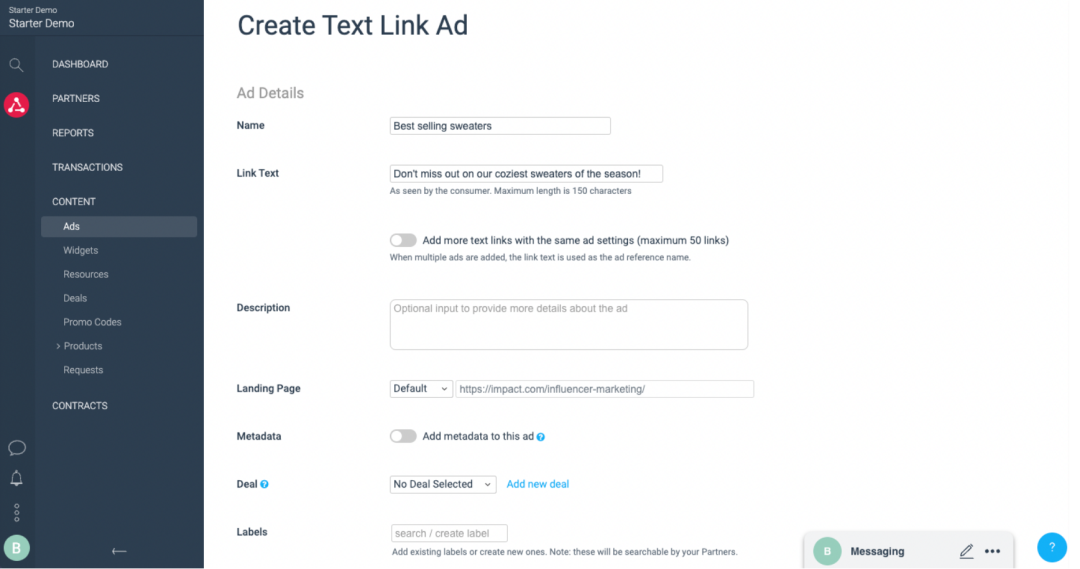Collapse sidebar using the left arrow
Viewport: 1080px width, 569px height.
pyautogui.click(x=119, y=551)
